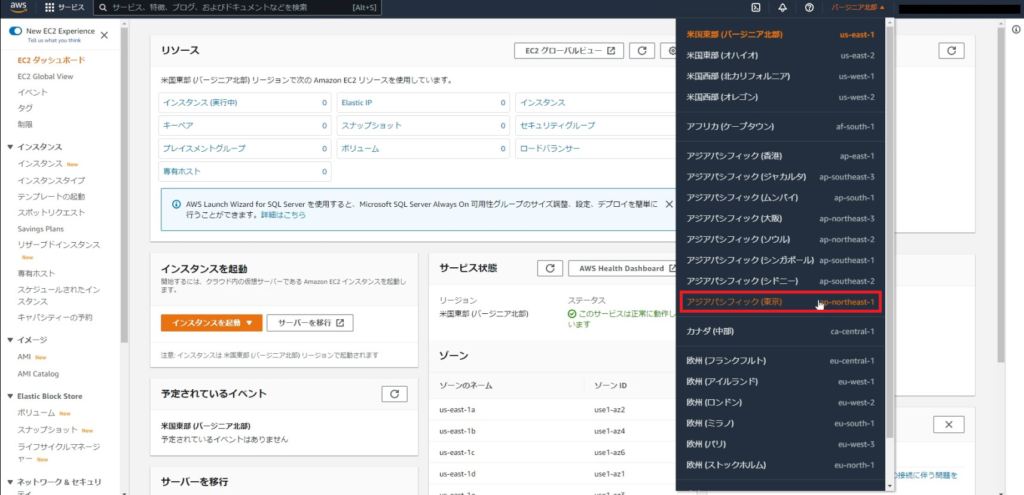Image resolution: width=1024 pixels, height=495 pixels.
Task: Click the notifications bell icon
Action: point(782,8)
